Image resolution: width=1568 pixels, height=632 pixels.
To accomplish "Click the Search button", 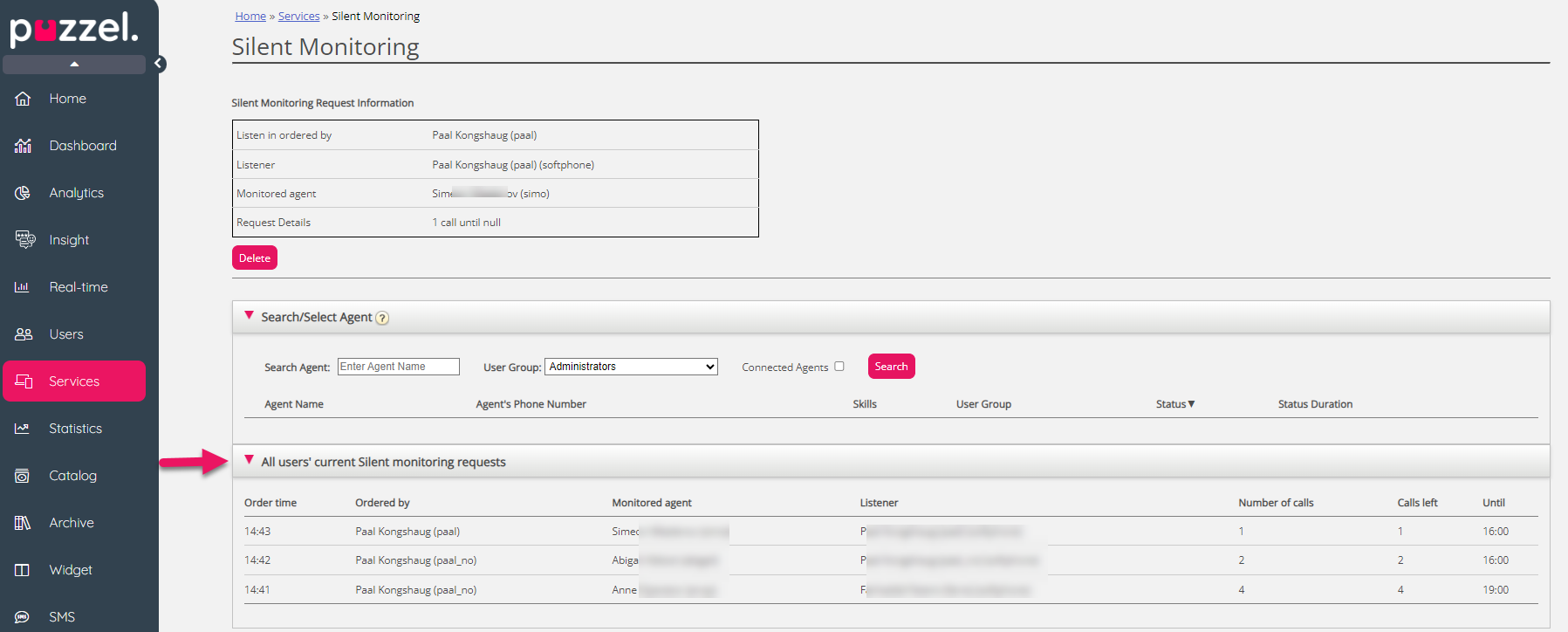I will (891, 367).
